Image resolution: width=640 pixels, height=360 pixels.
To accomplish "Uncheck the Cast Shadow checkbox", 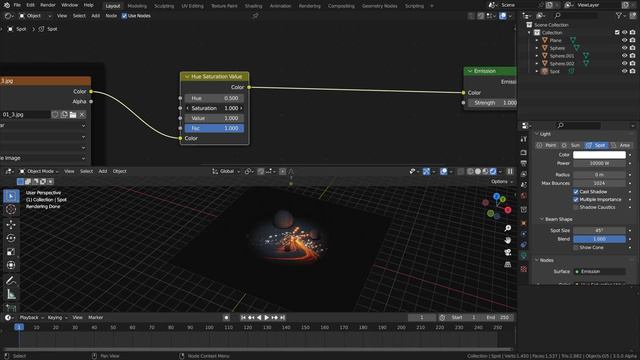I will click(x=576, y=192).
